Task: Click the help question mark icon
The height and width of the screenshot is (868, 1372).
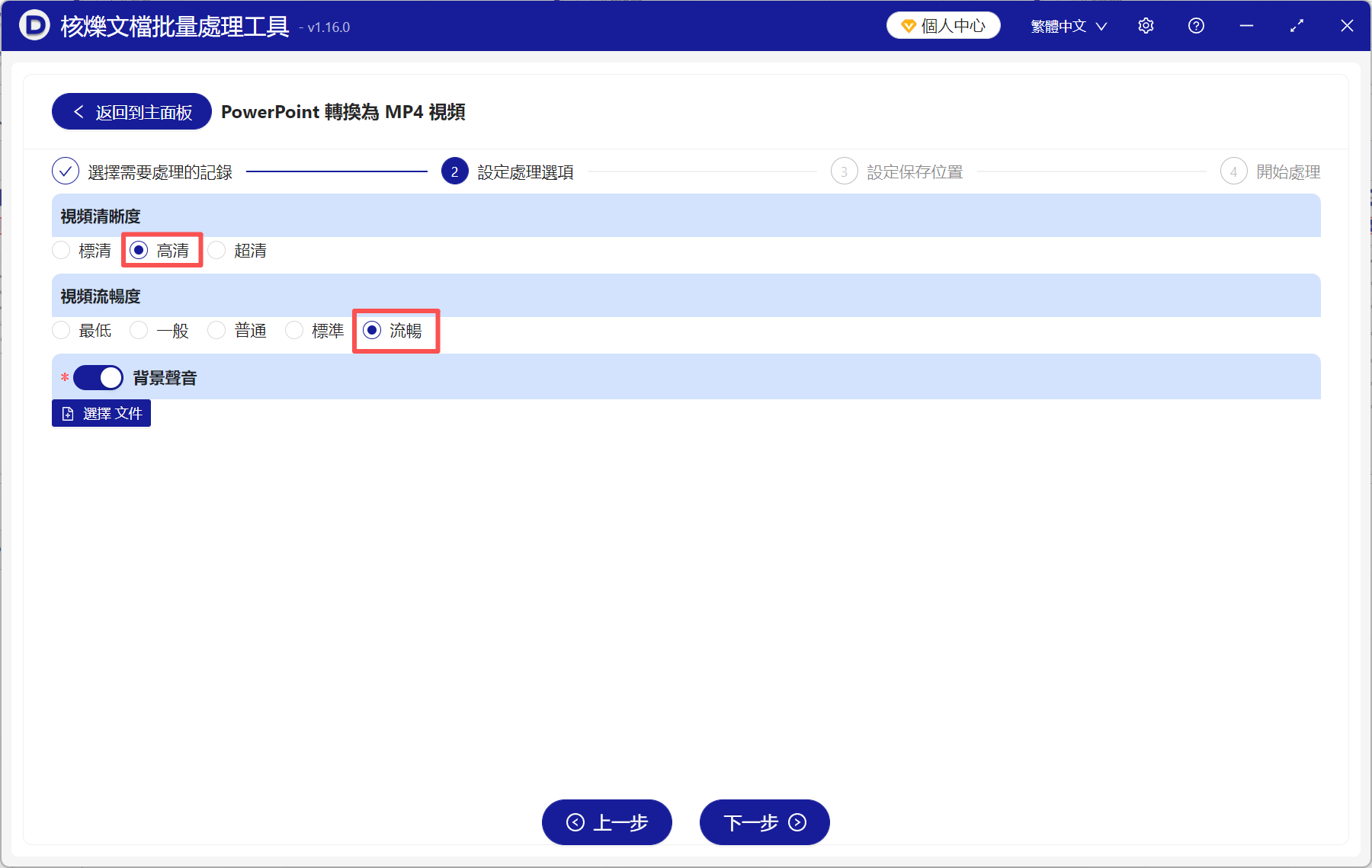Action: 1195,25
